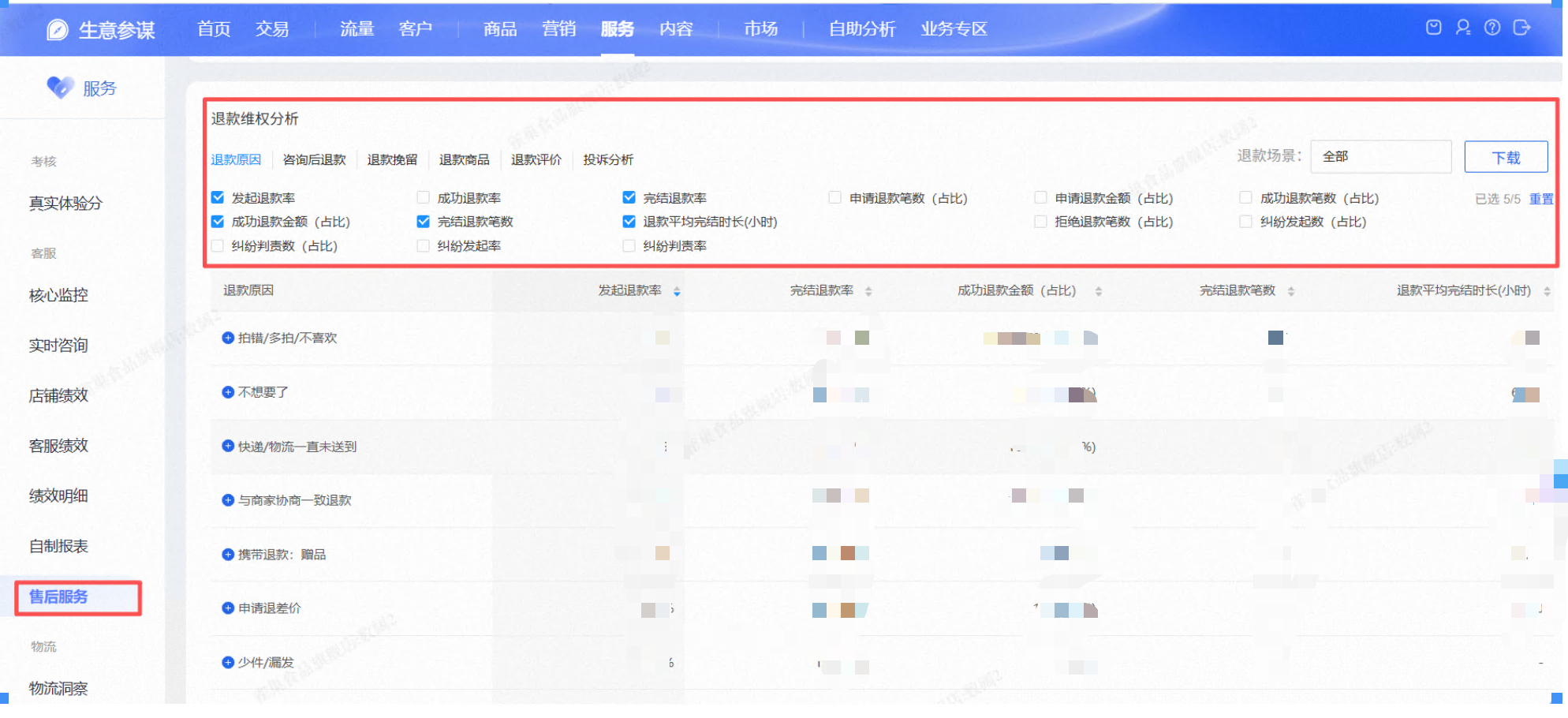The width and height of the screenshot is (1568, 718).
Task: Click the logout exit icon
Action: coord(1522,28)
